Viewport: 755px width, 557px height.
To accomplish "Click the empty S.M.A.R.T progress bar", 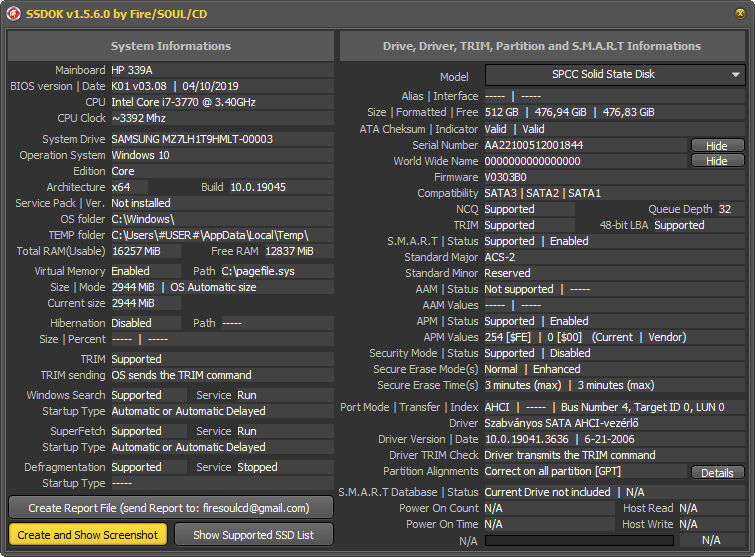I will click(579, 540).
